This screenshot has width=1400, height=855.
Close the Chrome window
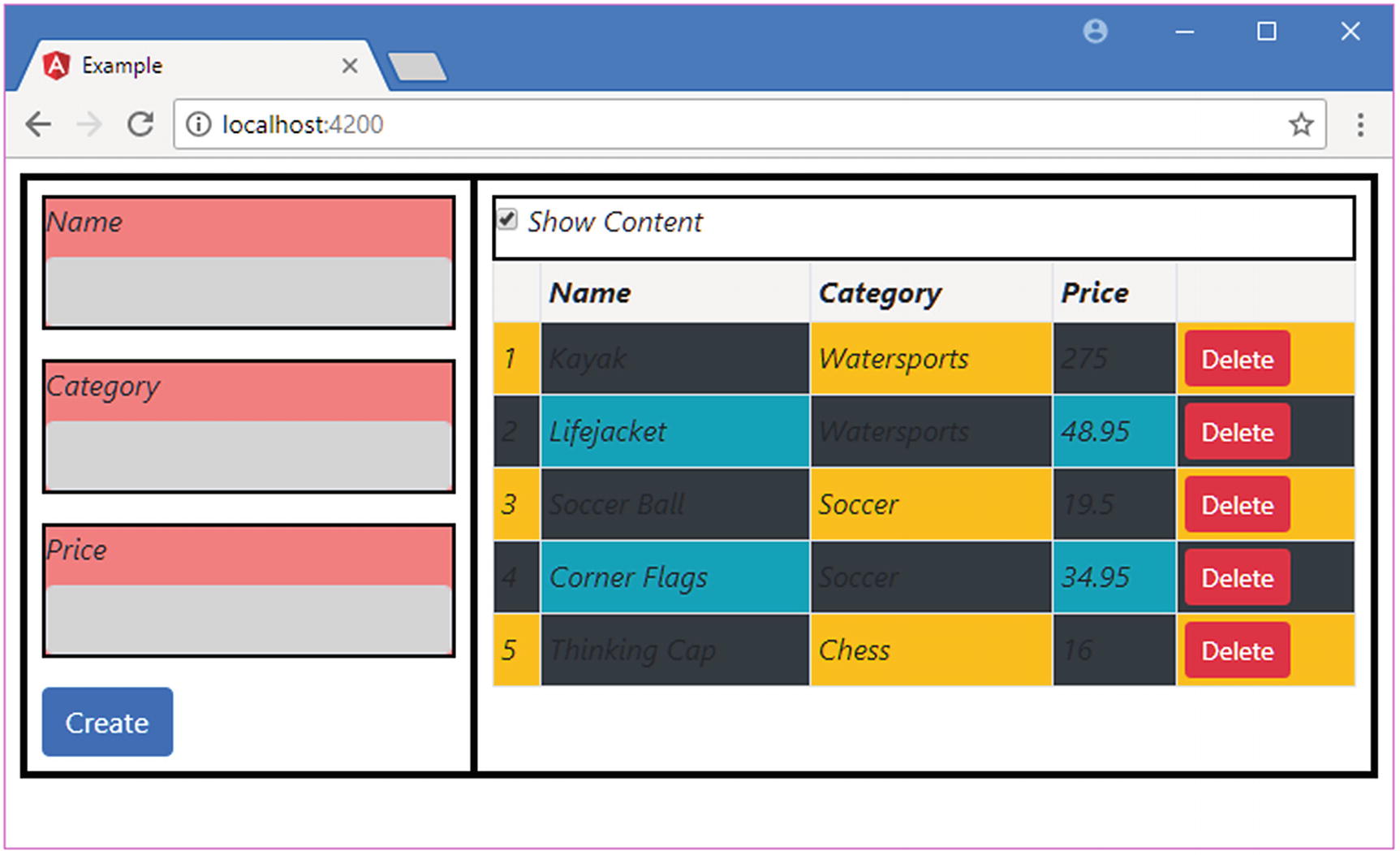(x=1350, y=32)
